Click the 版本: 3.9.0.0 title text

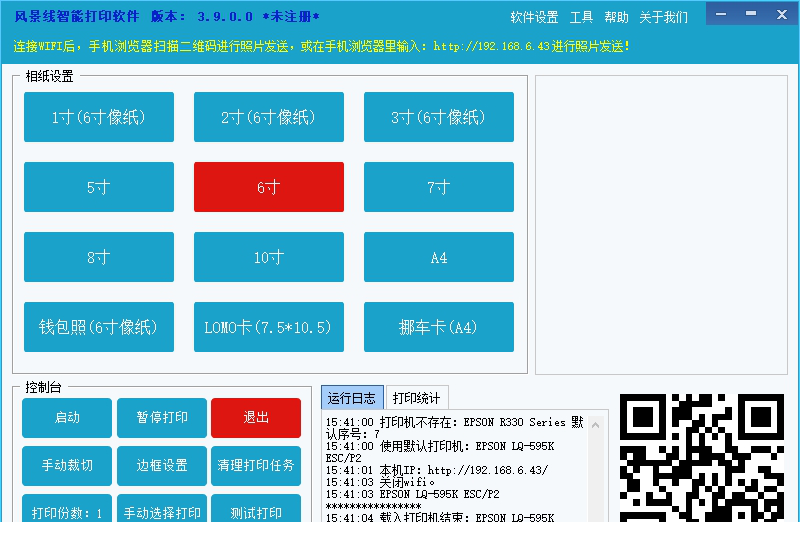[202, 16]
